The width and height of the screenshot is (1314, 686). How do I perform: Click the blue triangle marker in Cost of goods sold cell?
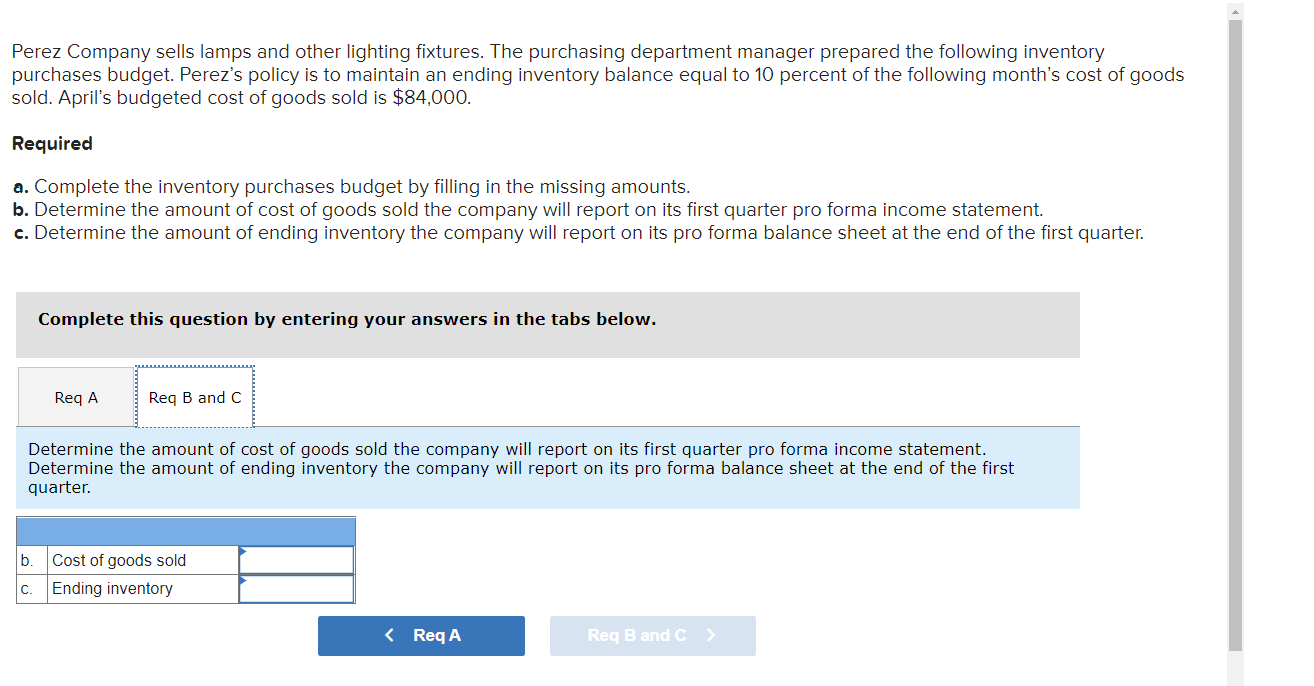coord(243,551)
